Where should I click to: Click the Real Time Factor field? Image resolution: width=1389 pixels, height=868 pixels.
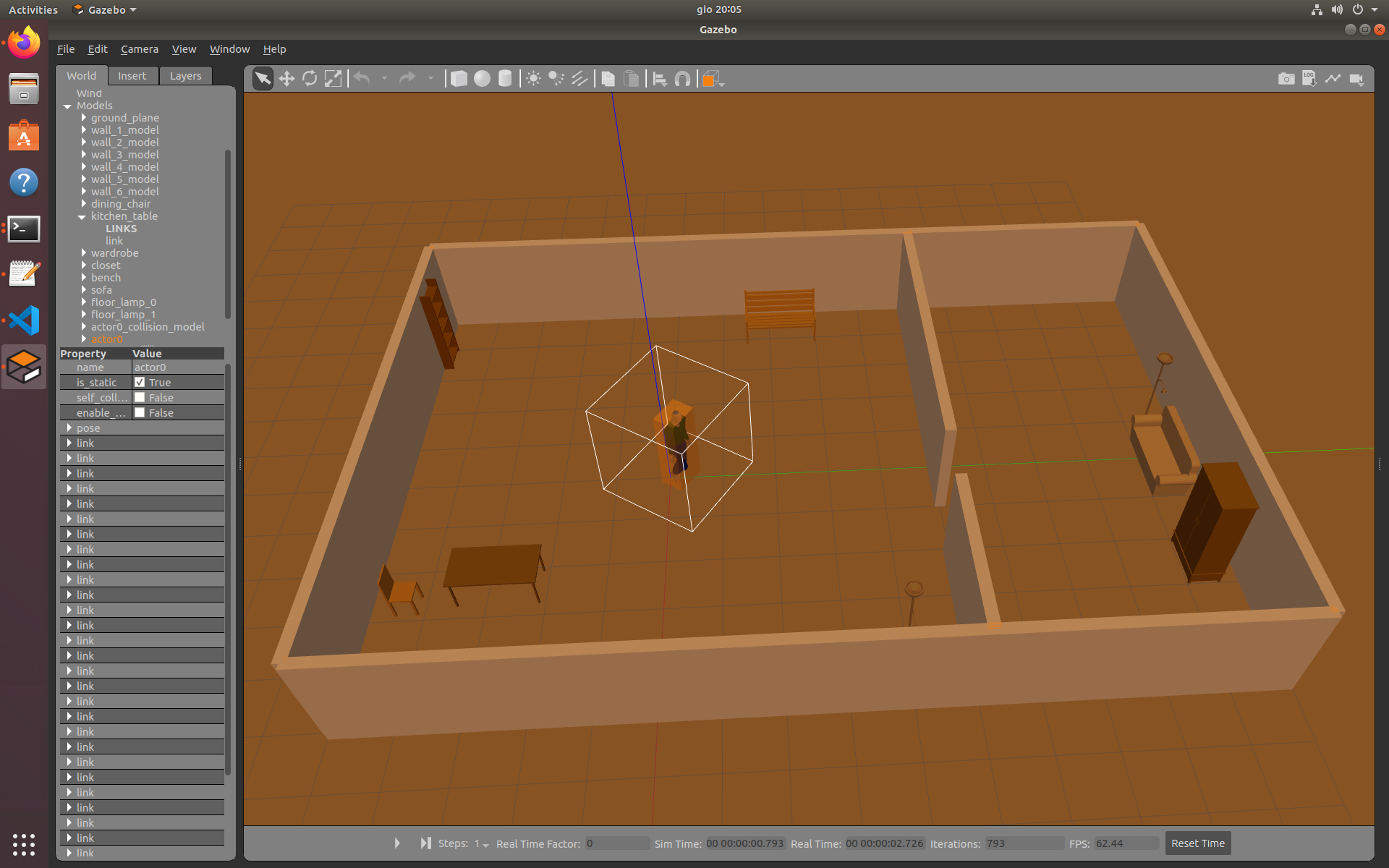617,843
